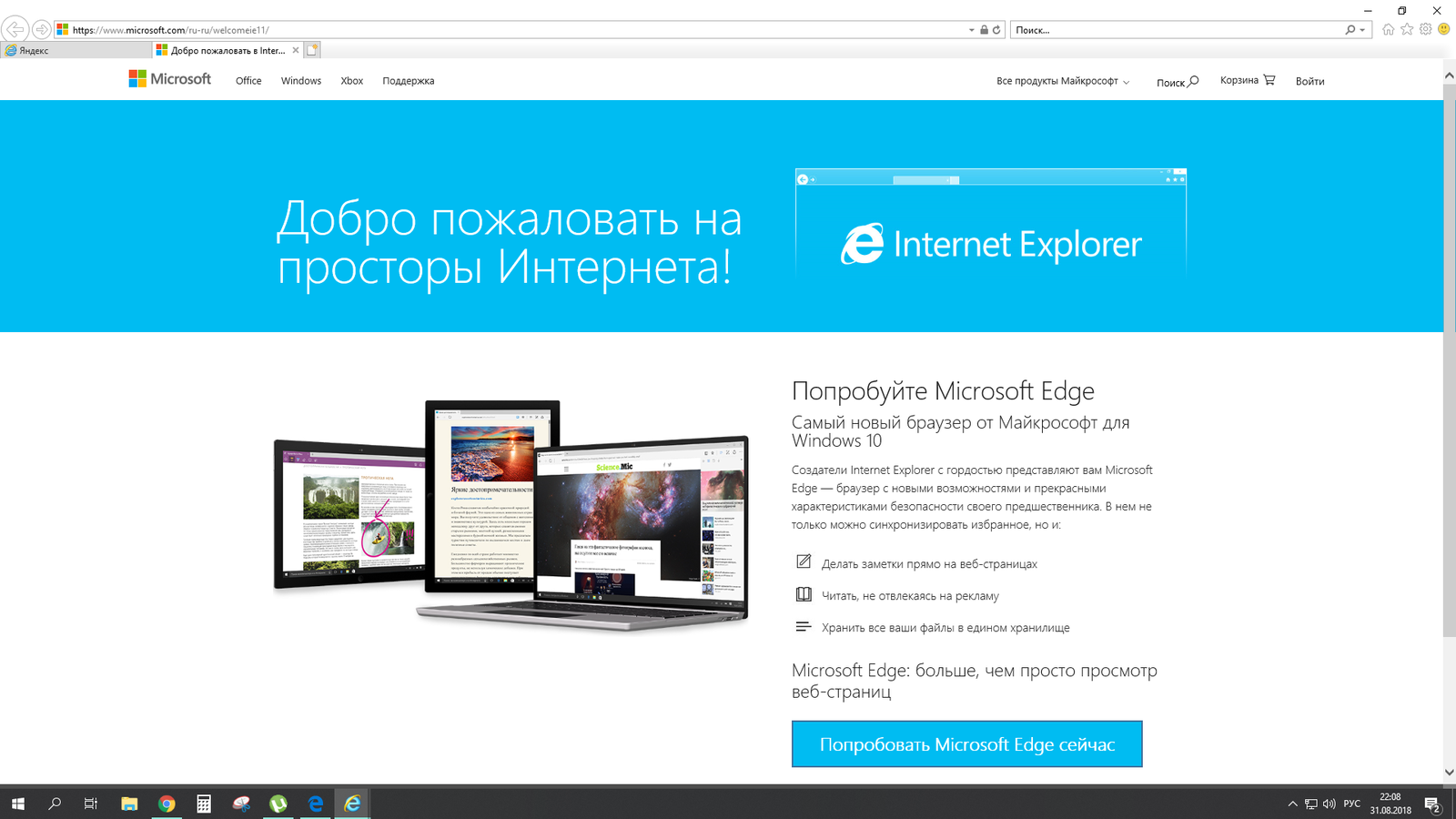Click the browser Forward arrow button
1456x819 pixels.
42,30
